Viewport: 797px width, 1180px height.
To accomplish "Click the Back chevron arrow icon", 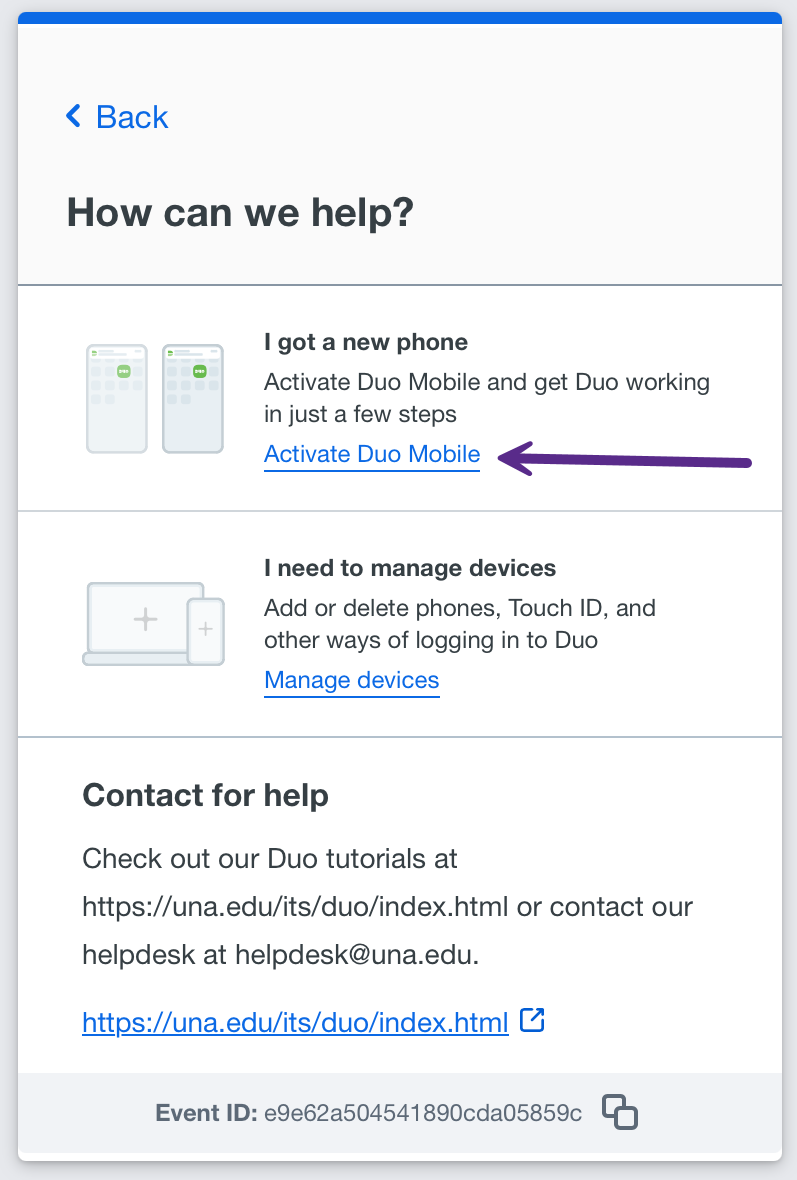I will [x=73, y=117].
